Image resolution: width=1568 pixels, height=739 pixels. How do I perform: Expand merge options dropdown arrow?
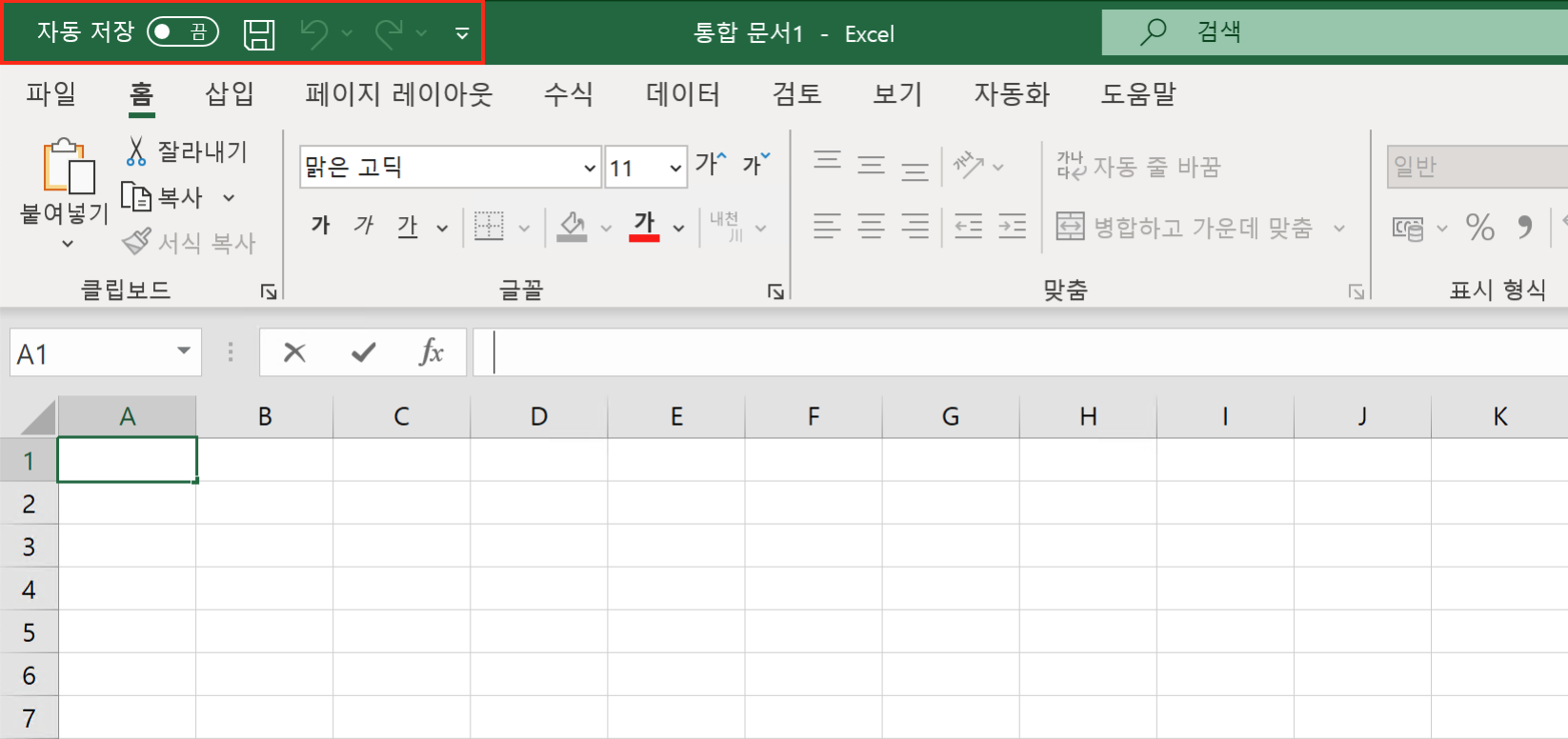(x=1339, y=228)
